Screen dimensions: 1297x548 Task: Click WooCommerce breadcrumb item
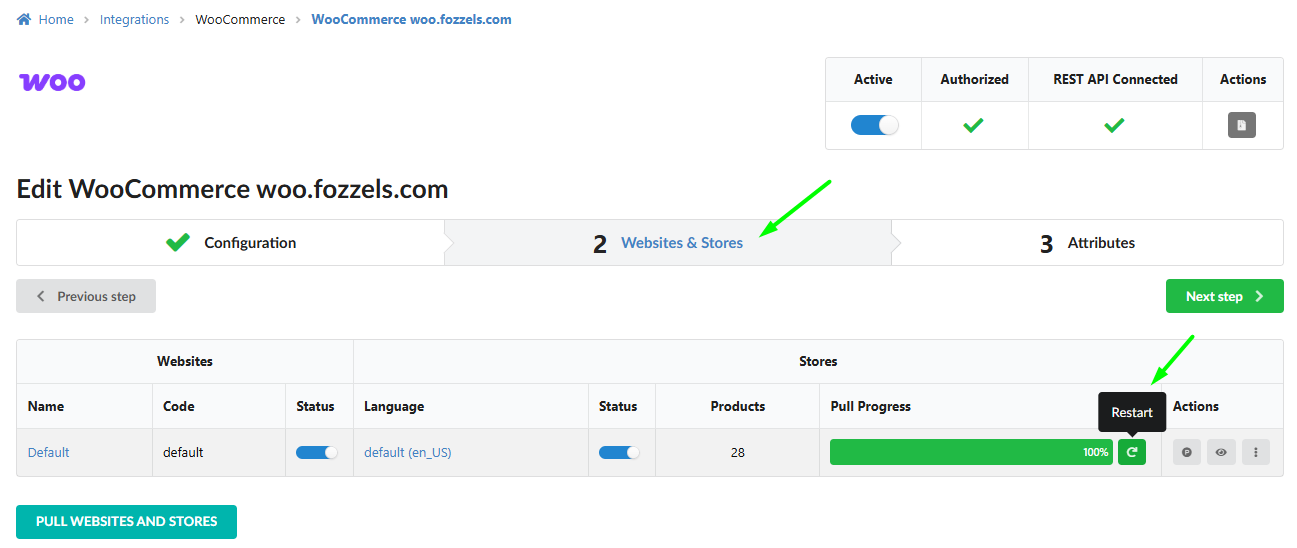(x=240, y=19)
